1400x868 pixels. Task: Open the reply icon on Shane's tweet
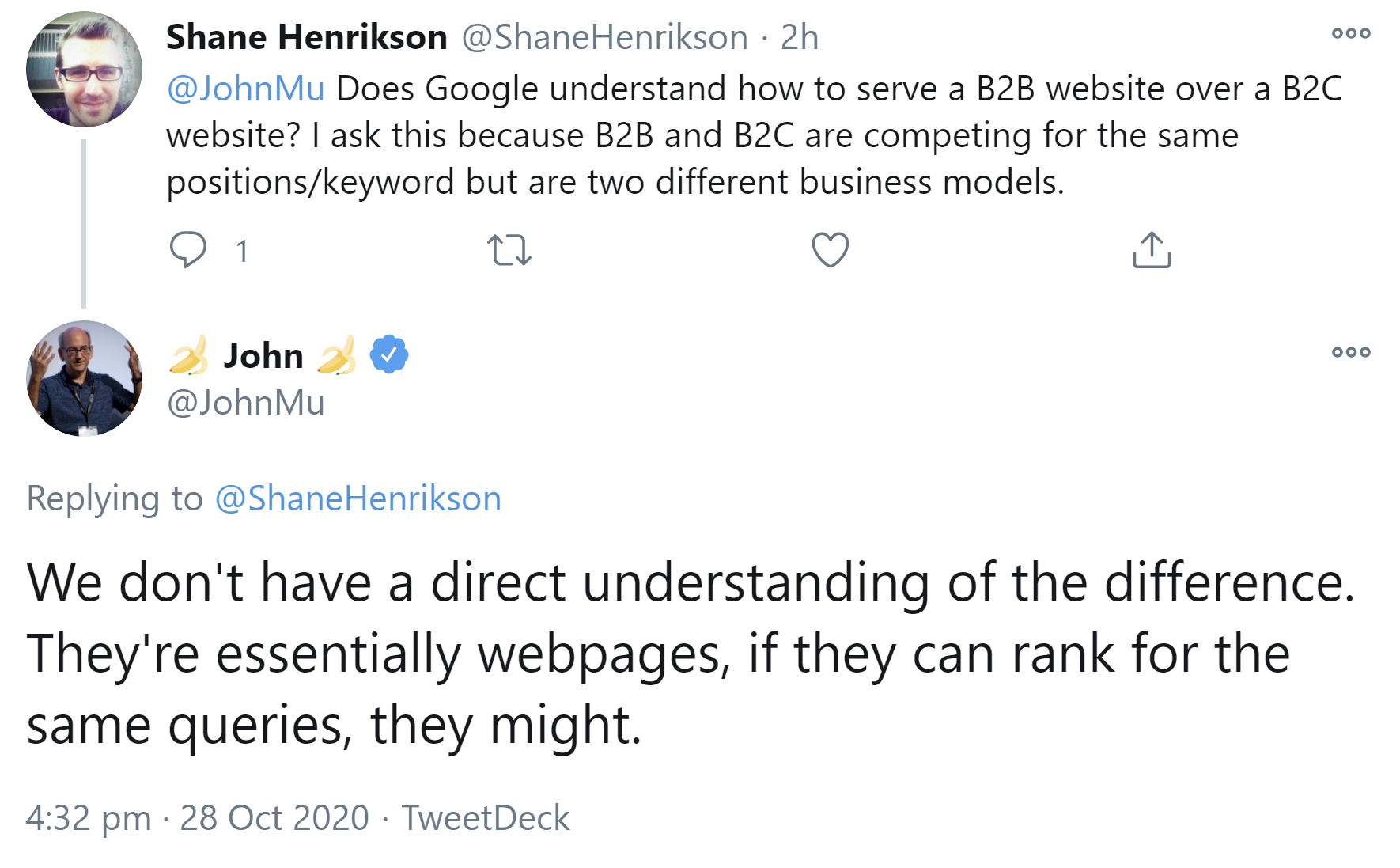click(190, 250)
